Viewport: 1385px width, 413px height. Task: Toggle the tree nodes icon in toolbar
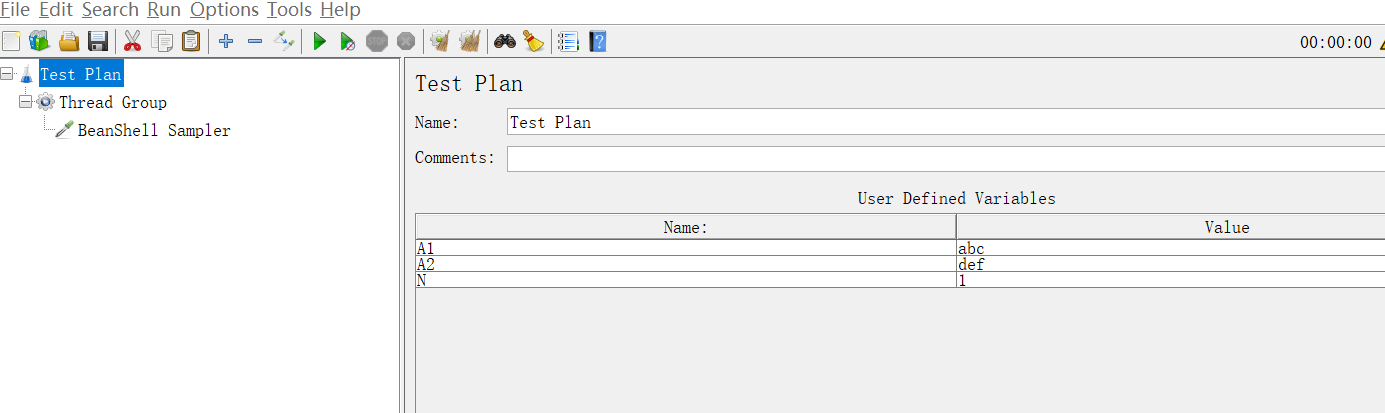pos(285,41)
